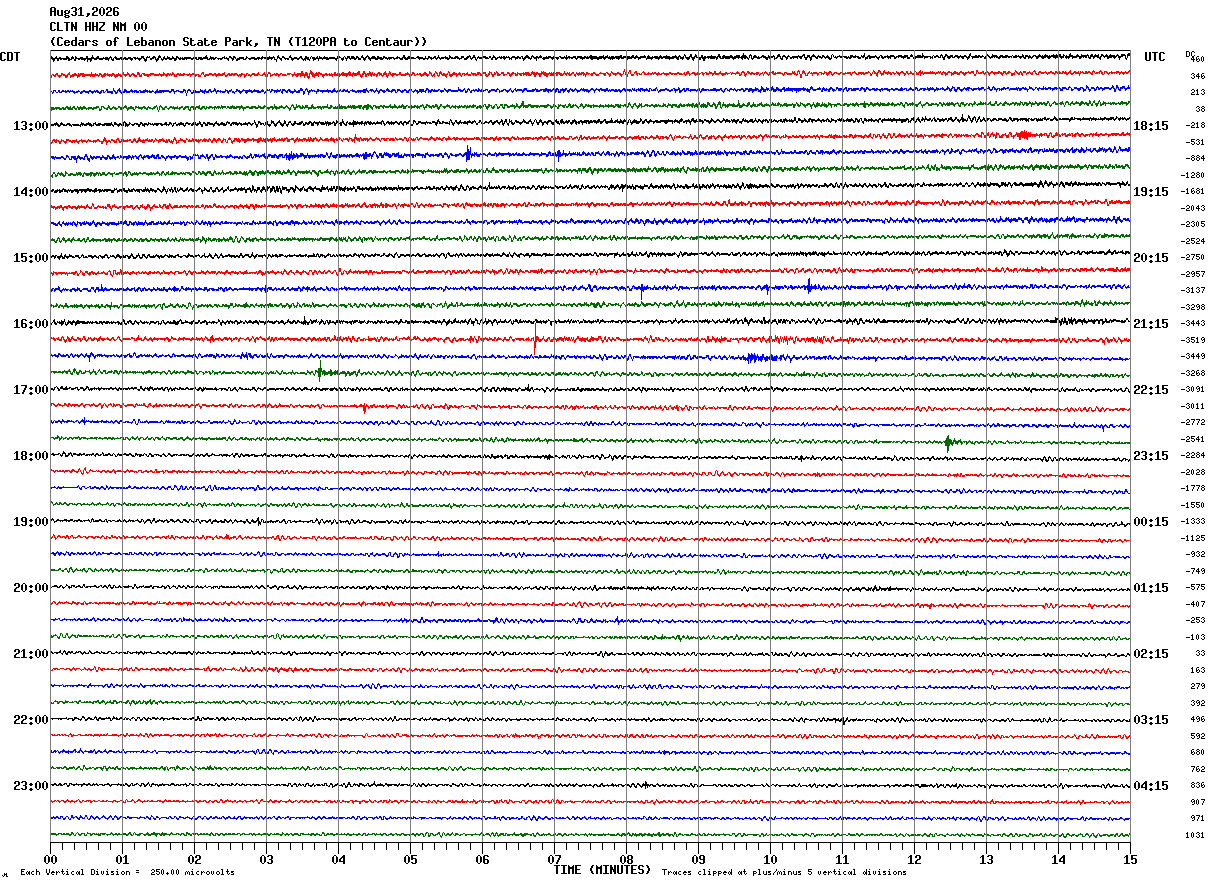Image resolution: width=1210 pixels, height=886 pixels.
Task: Click the UTC timezone label
Action: click(1155, 57)
